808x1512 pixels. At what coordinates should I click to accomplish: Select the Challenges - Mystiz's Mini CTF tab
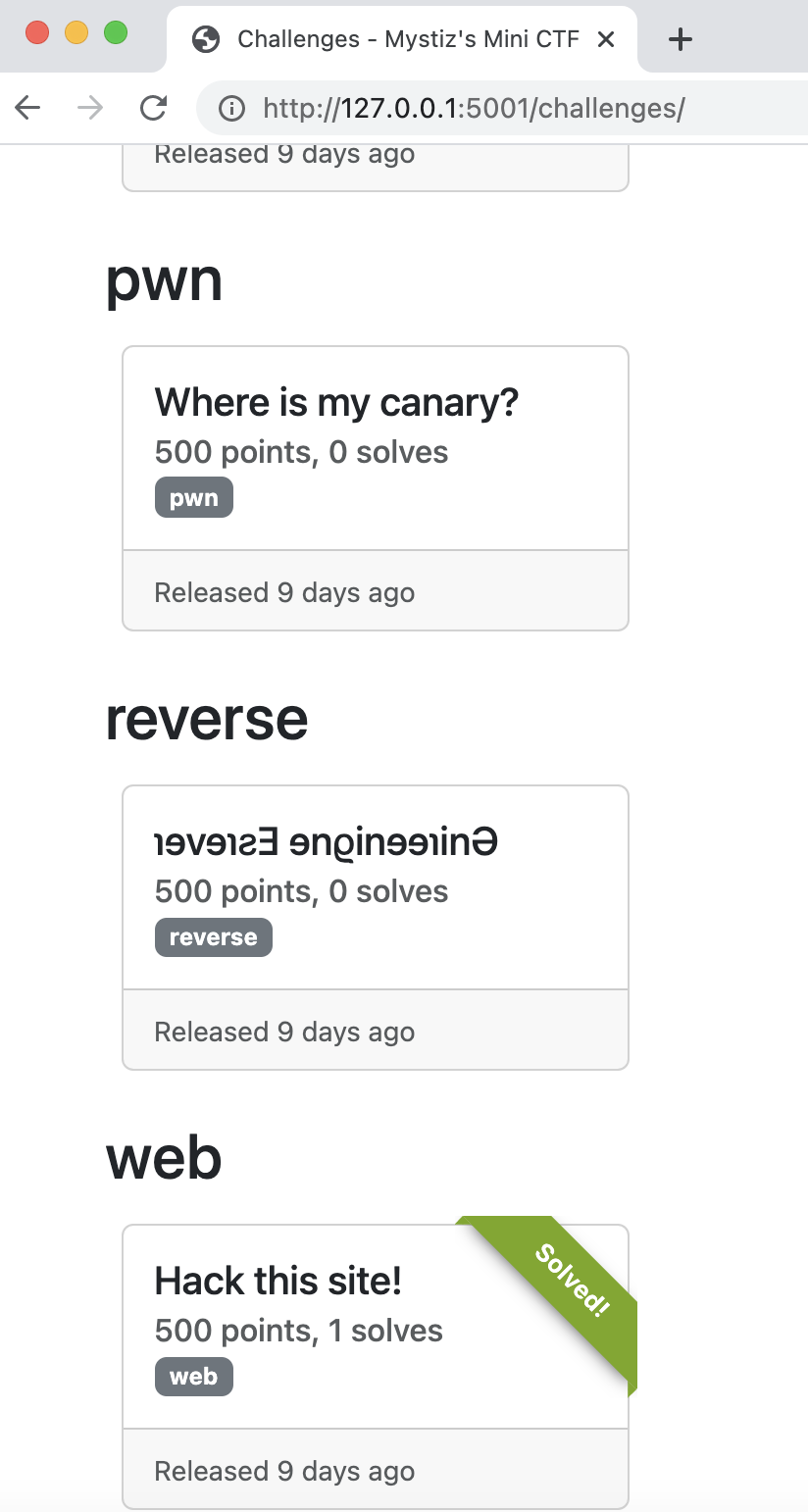[x=403, y=39]
